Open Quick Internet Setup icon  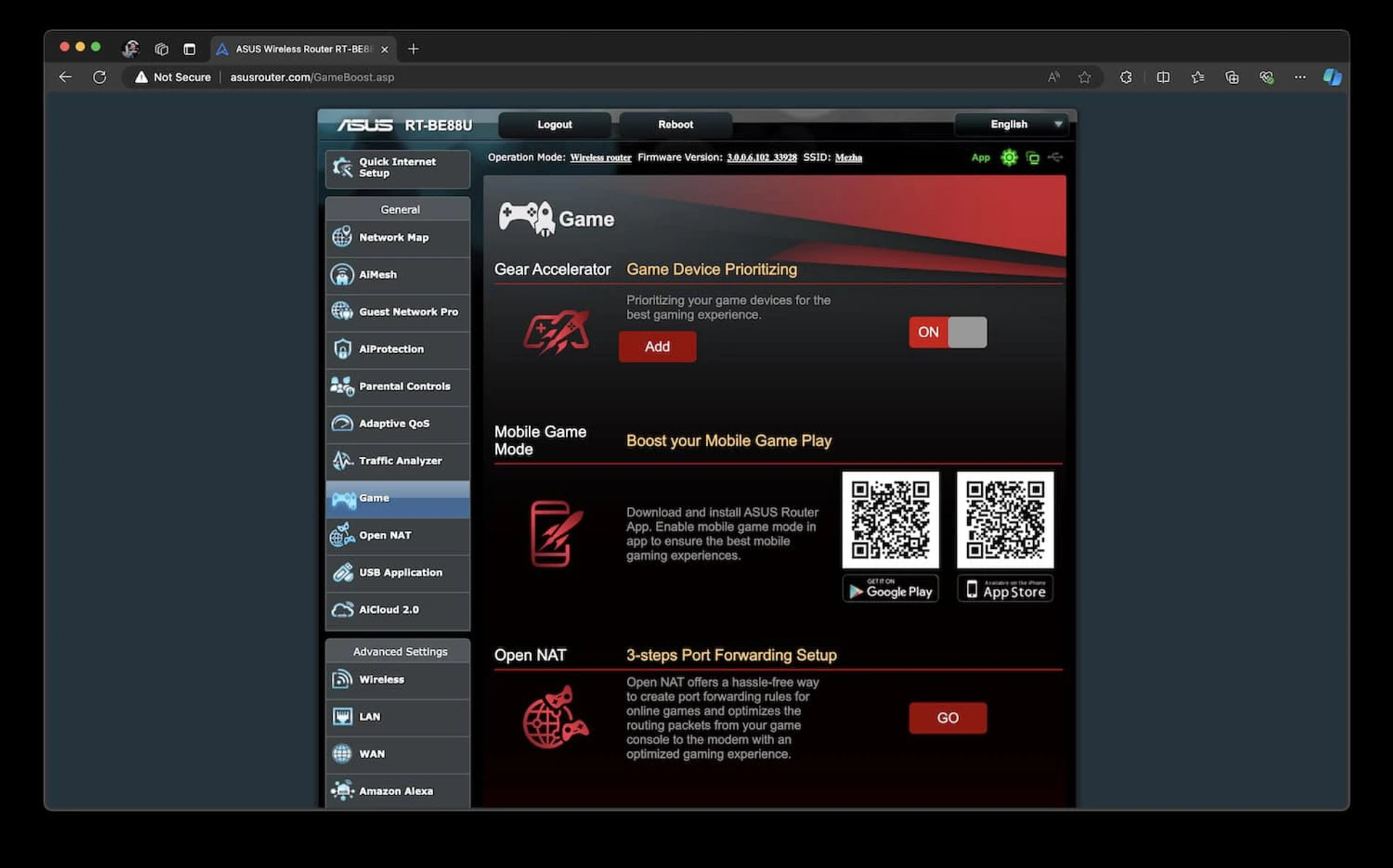tap(342, 168)
